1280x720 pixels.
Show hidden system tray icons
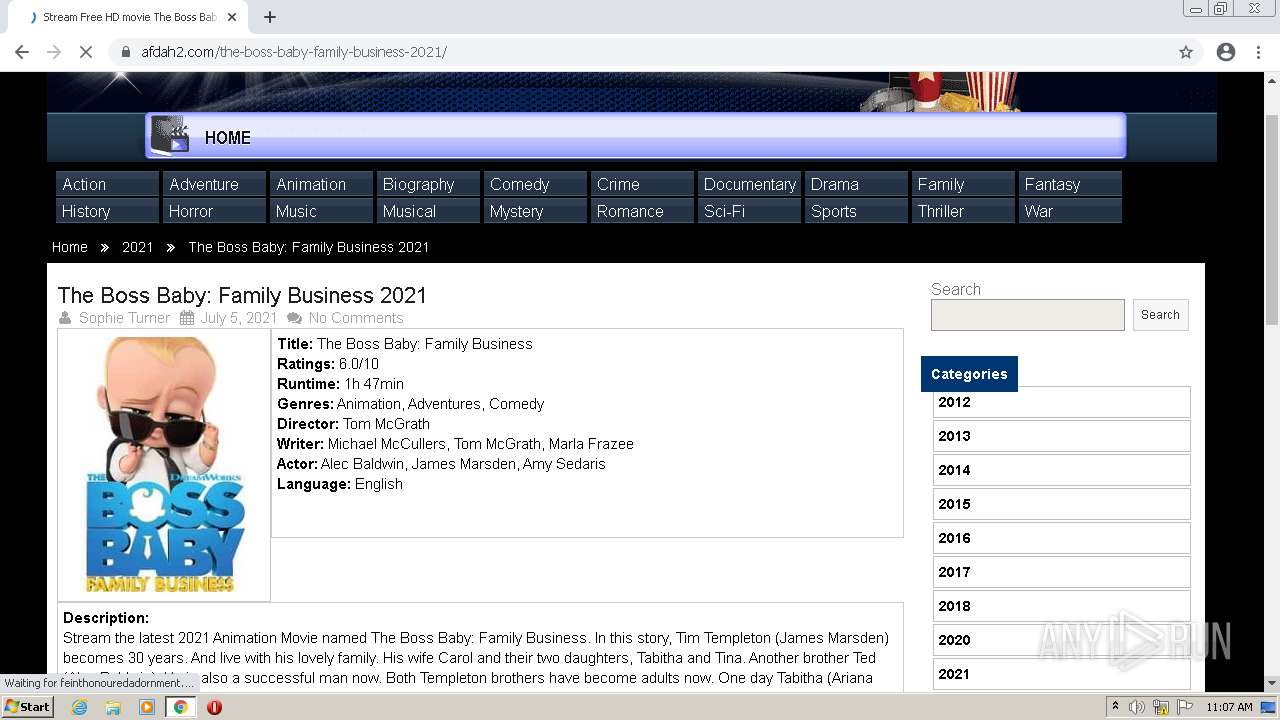(1116, 707)
